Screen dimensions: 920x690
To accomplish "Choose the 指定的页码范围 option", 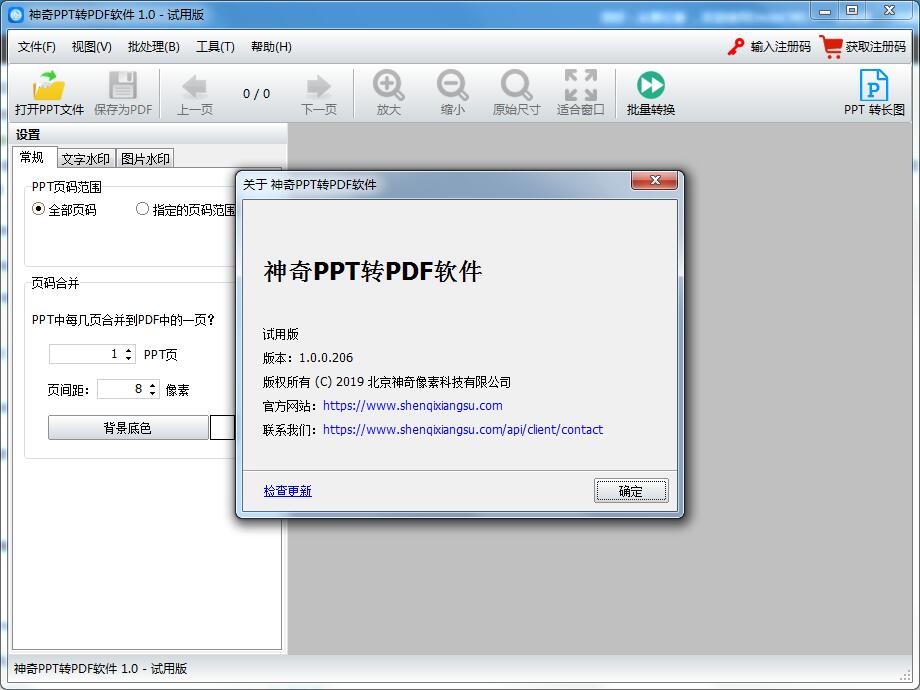I will point(141,208).
